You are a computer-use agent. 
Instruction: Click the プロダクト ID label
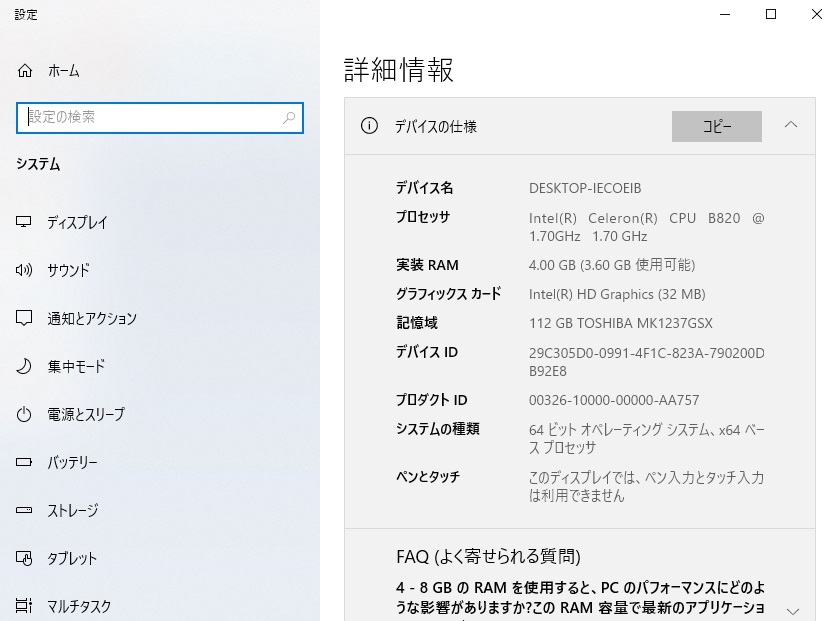431,399
